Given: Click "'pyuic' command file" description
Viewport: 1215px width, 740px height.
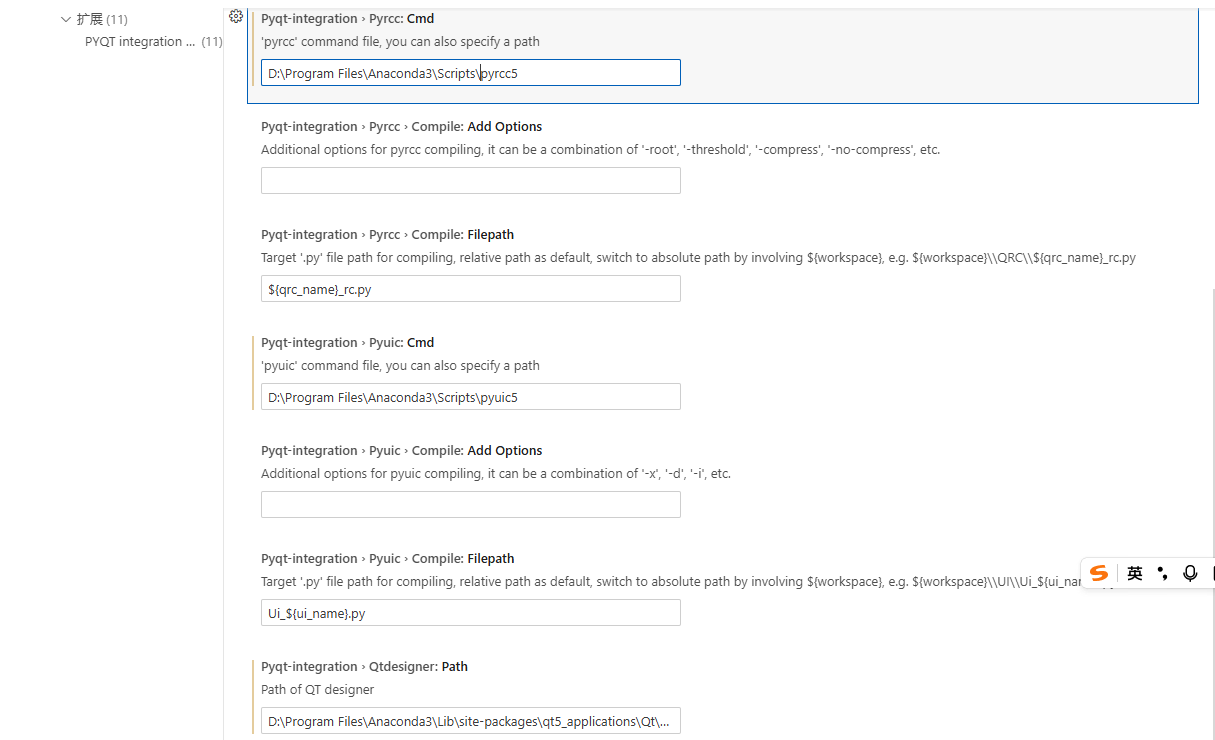Looking at the screenshot, I should coord(400,365).
